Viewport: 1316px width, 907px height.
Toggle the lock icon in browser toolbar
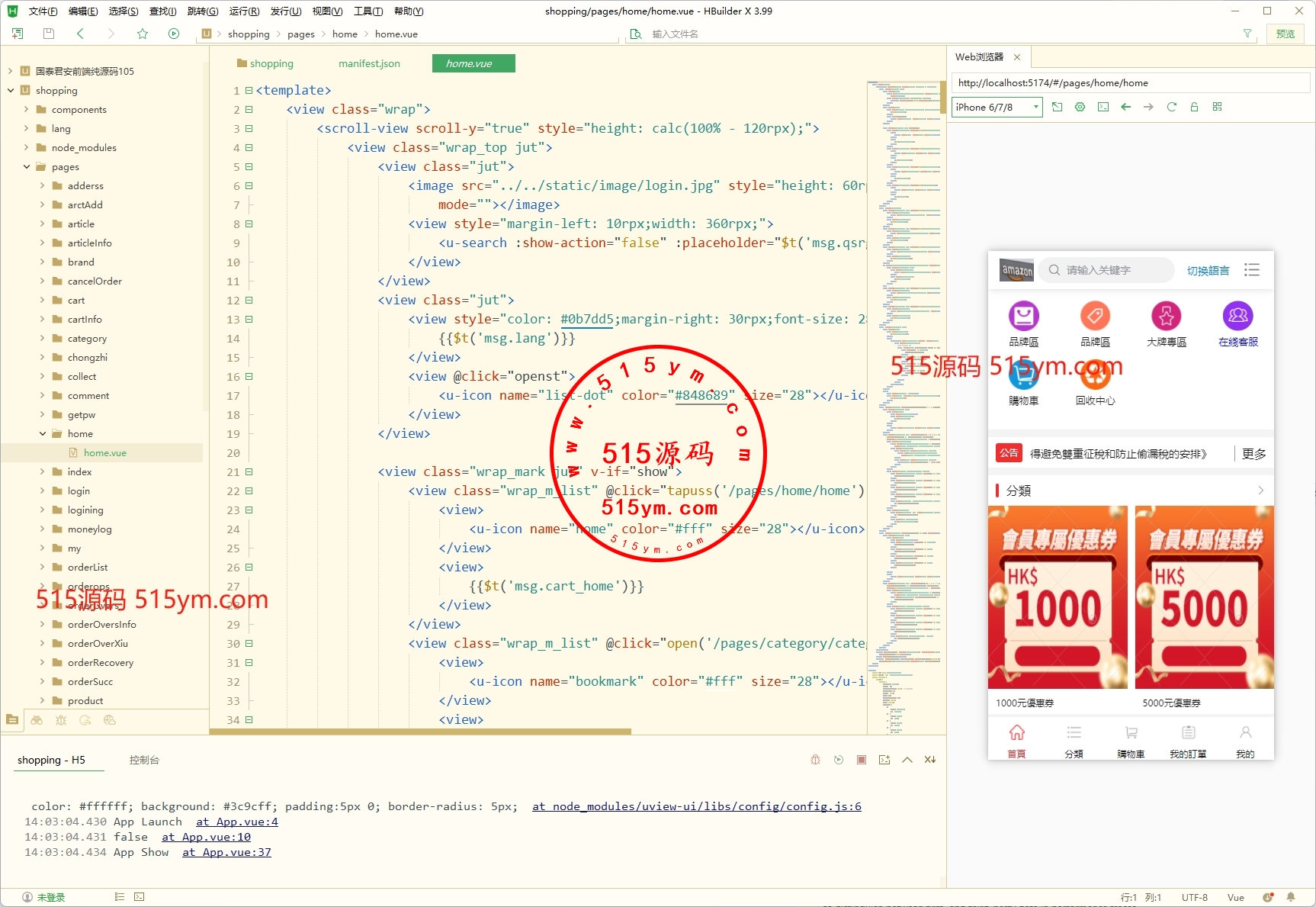(x=1194, y=107)
